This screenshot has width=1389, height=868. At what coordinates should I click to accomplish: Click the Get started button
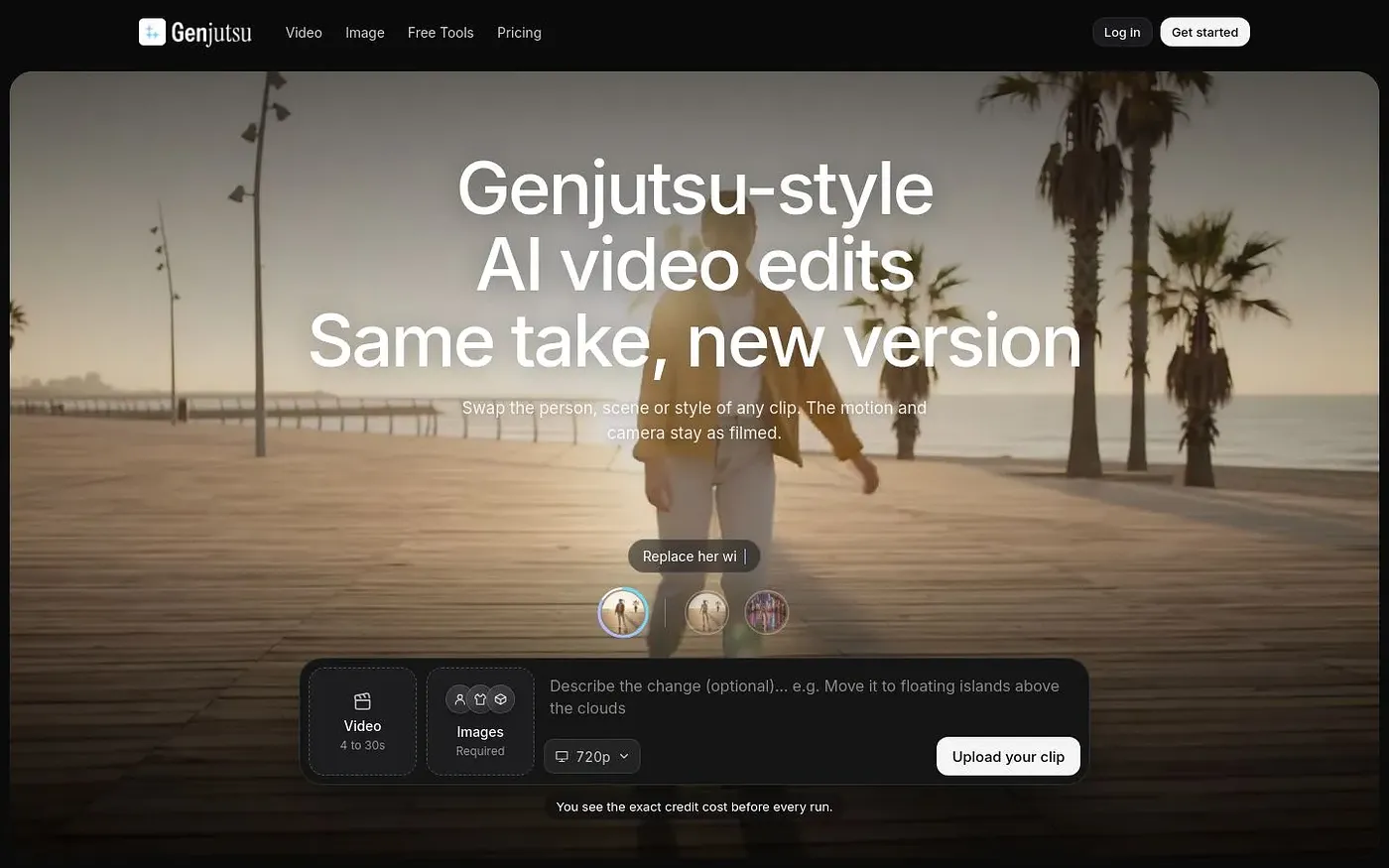1204,32
